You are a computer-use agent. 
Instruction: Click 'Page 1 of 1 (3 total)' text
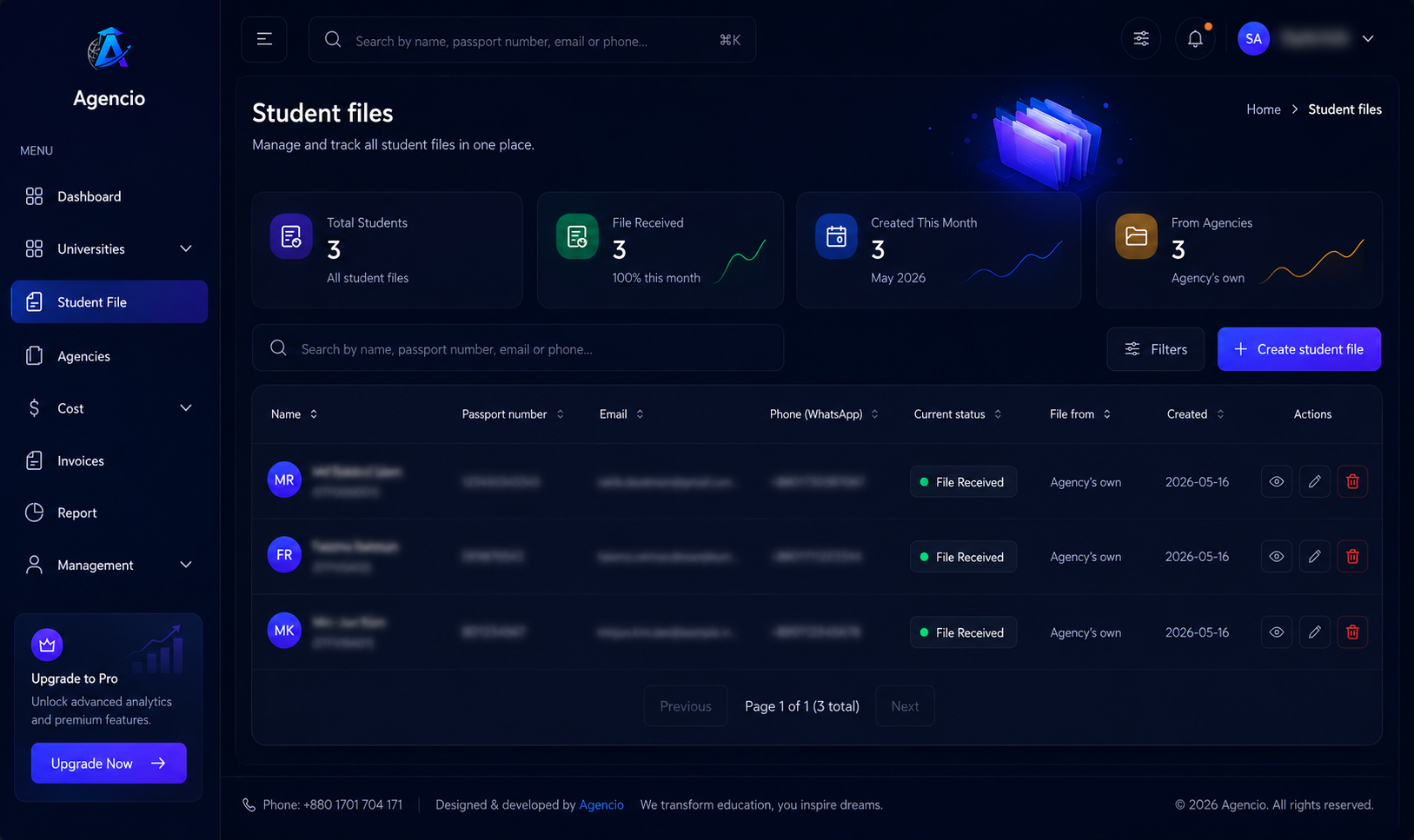pos(802,706)
